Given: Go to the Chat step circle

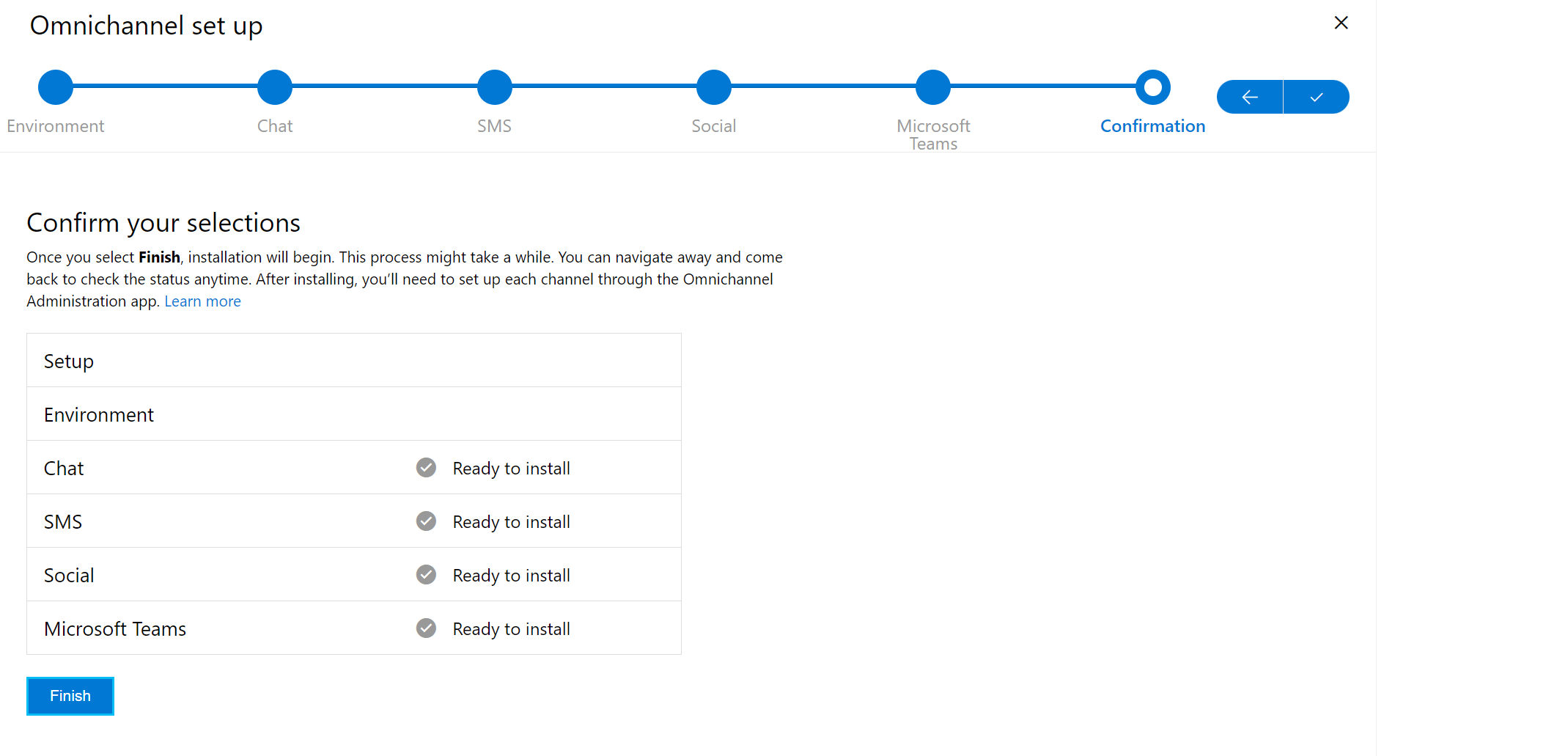Looking at the screenshot, I should 275,87.
